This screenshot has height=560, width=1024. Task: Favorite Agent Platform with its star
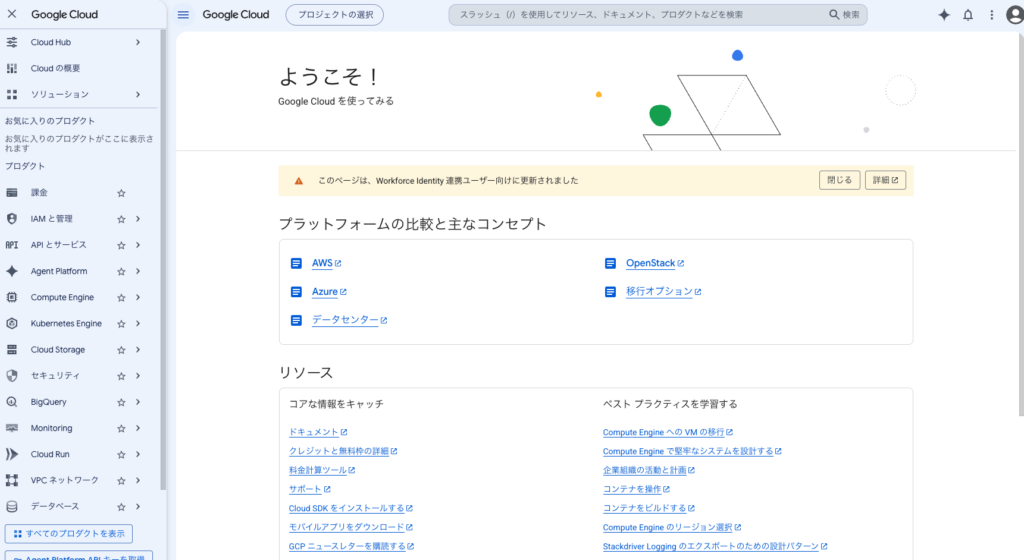pos(121,272)
